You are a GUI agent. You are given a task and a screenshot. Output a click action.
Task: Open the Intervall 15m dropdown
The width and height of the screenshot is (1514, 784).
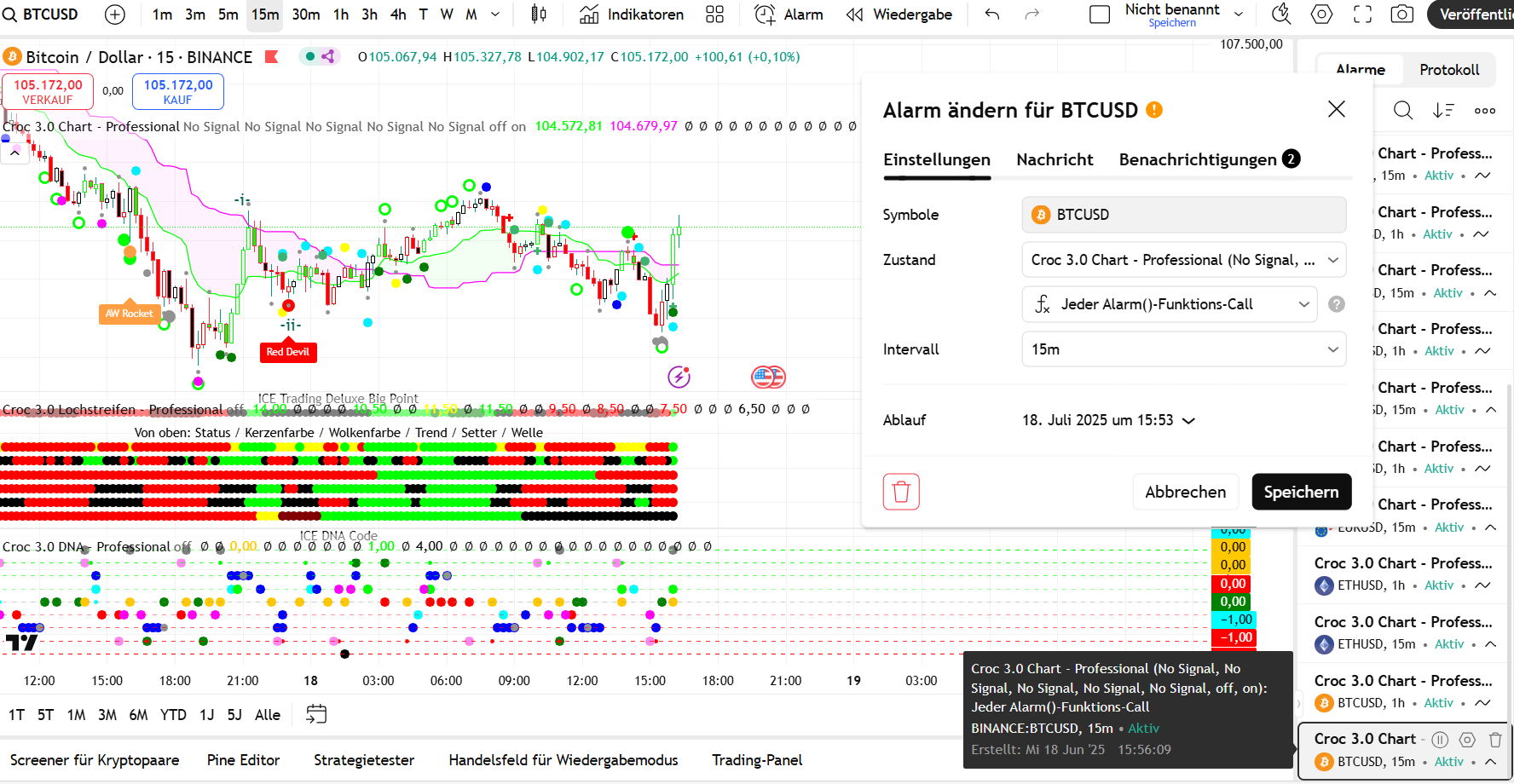pos(1183,349)
